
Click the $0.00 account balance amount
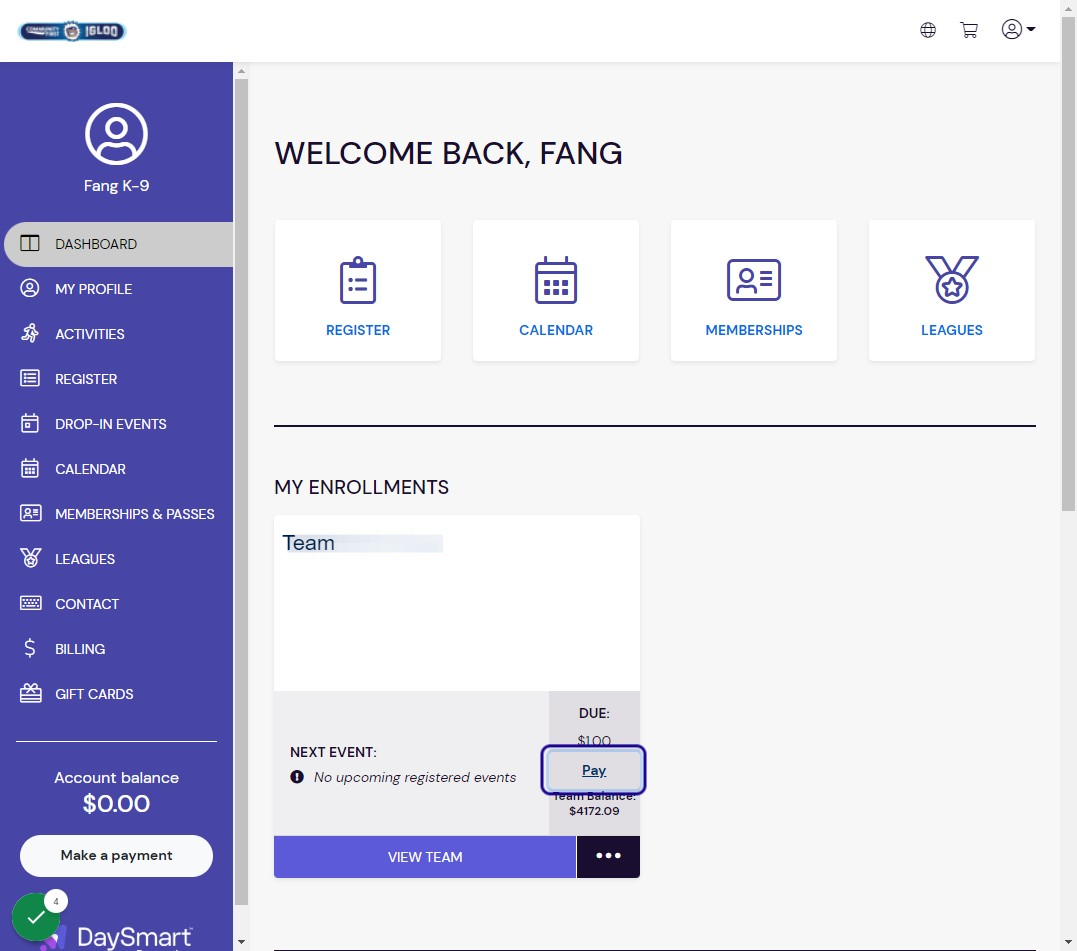pyautogui.click(x=116, y=803)
